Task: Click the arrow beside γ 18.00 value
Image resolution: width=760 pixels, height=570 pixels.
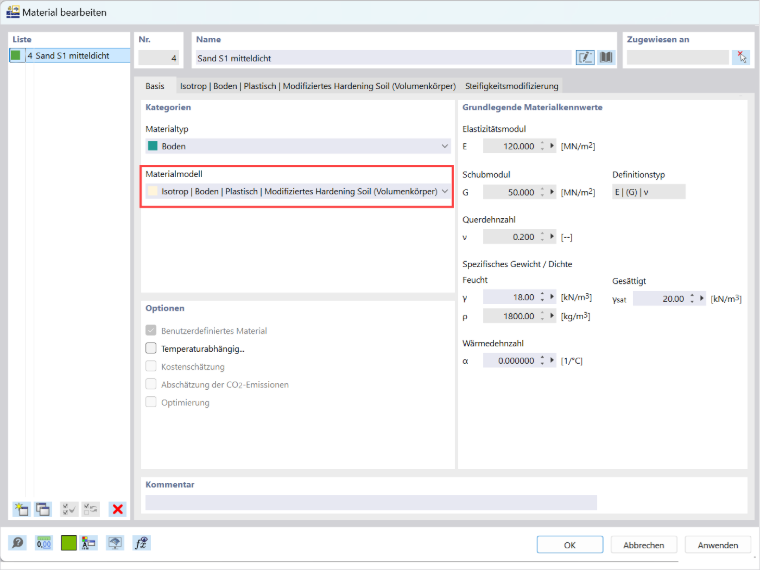Action: pyautogui.click(x=552, y=297)
